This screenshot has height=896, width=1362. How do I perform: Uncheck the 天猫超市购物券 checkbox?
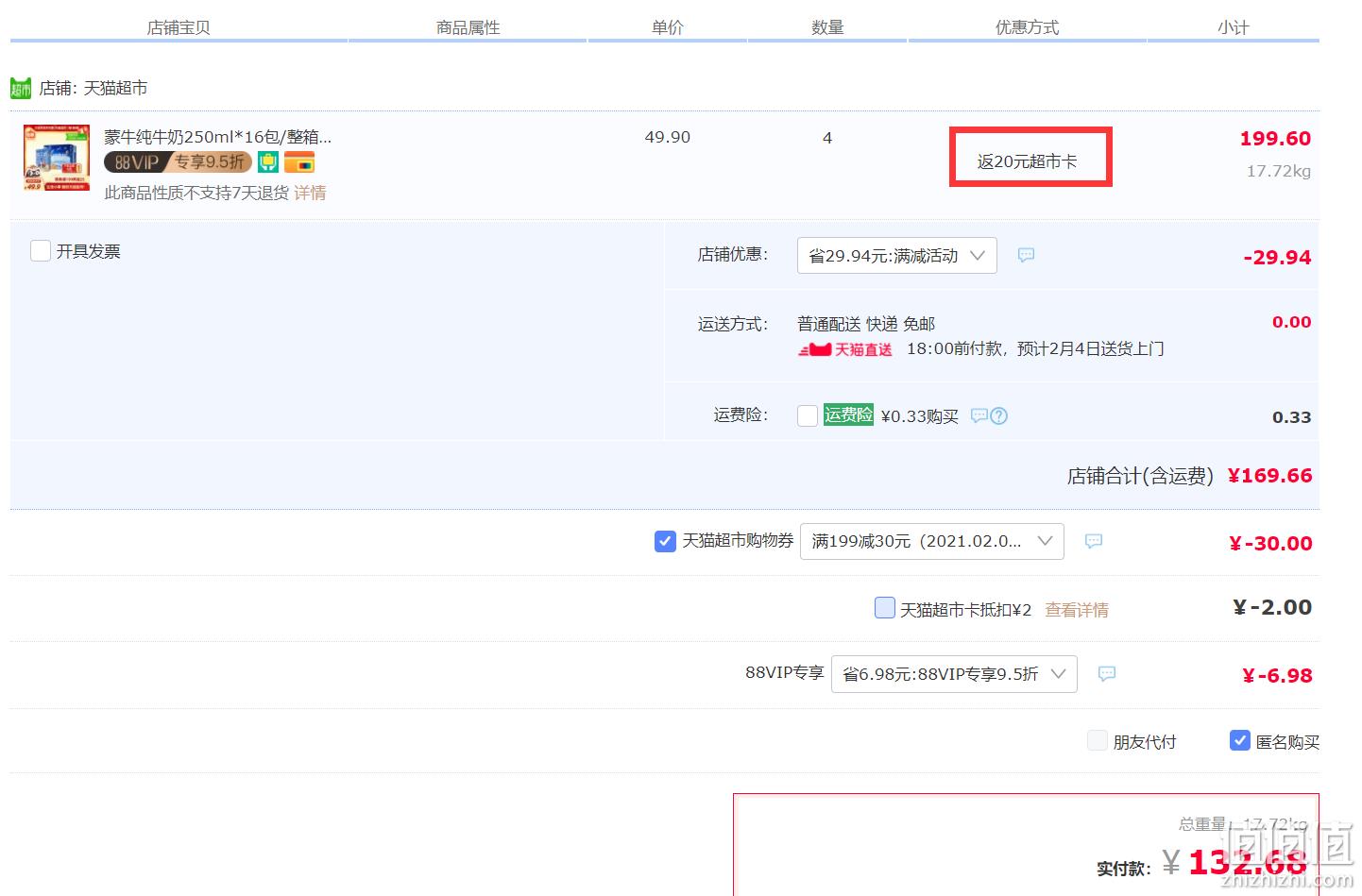tap(665, 541)
